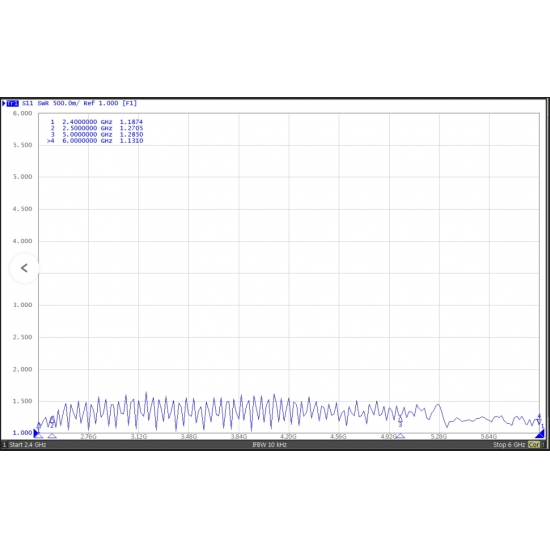Image resolution: width=550 pixels, height=550 pixels.
Task: Click the Stop 6 GHz field
Action: (509, 445)
